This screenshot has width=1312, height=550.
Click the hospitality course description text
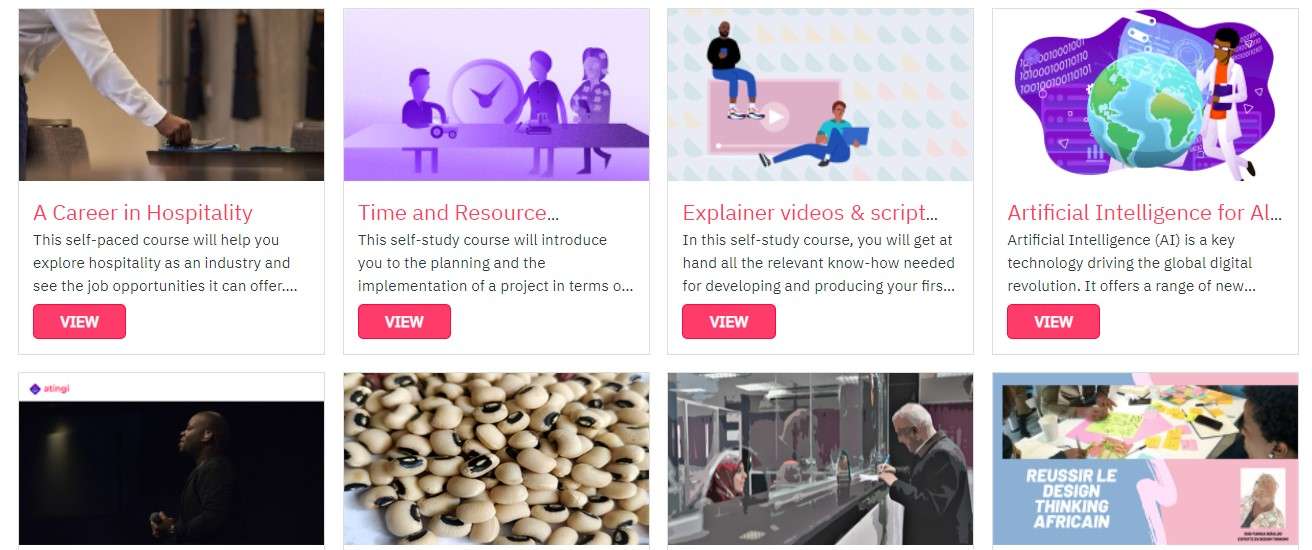165,263
